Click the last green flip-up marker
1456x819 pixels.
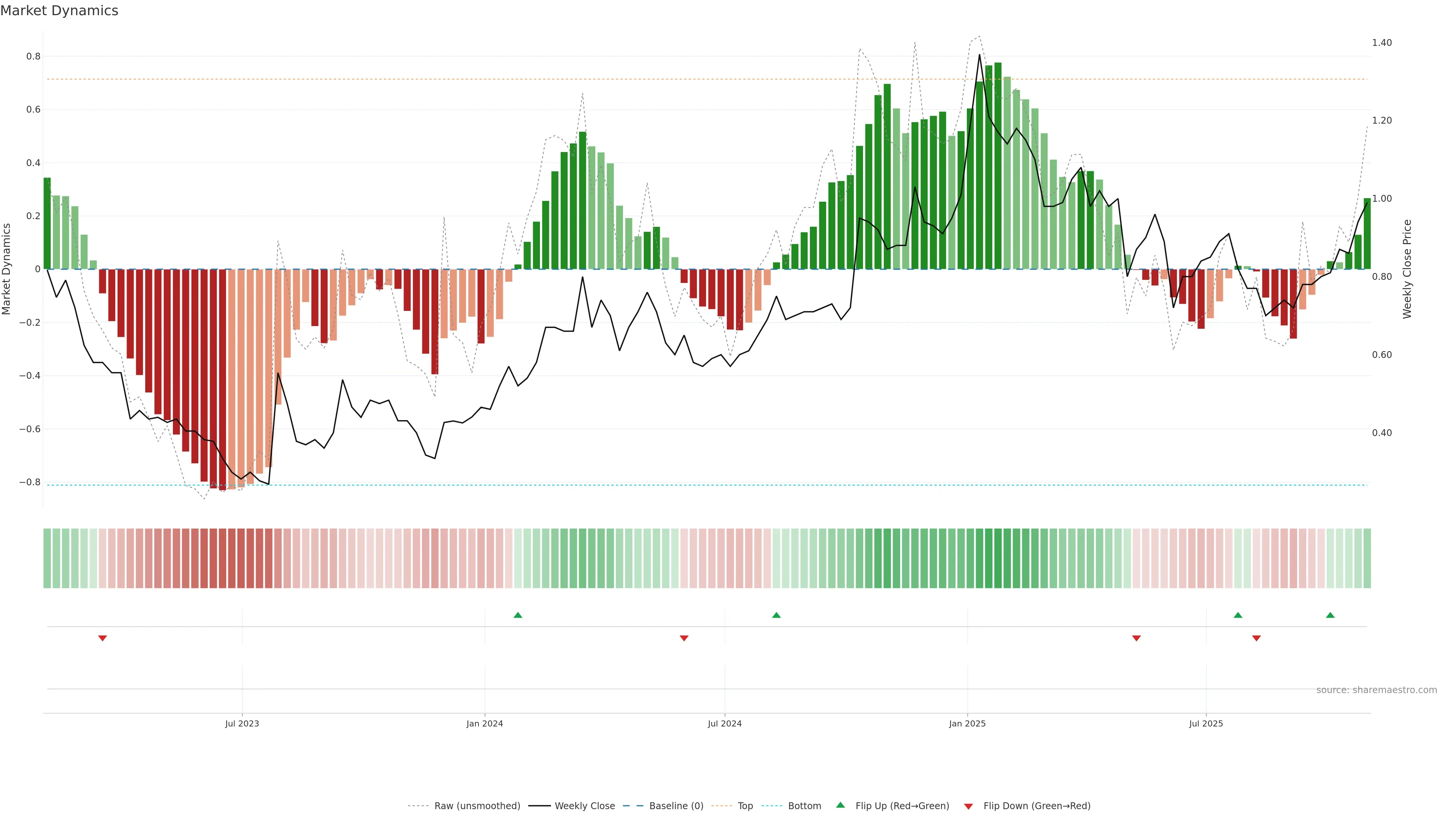pos(1330,615)
